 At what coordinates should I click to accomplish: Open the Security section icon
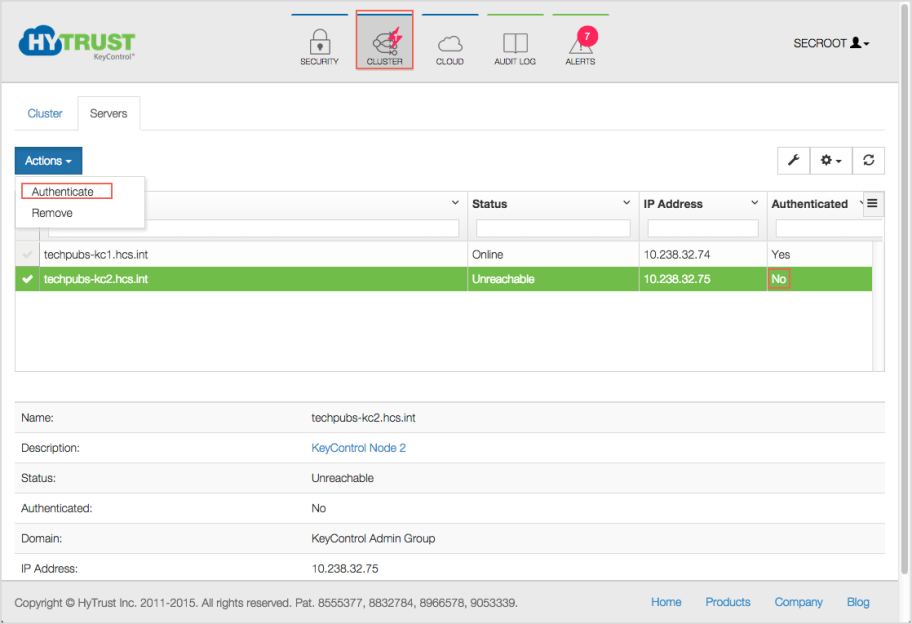pos(319,47)
